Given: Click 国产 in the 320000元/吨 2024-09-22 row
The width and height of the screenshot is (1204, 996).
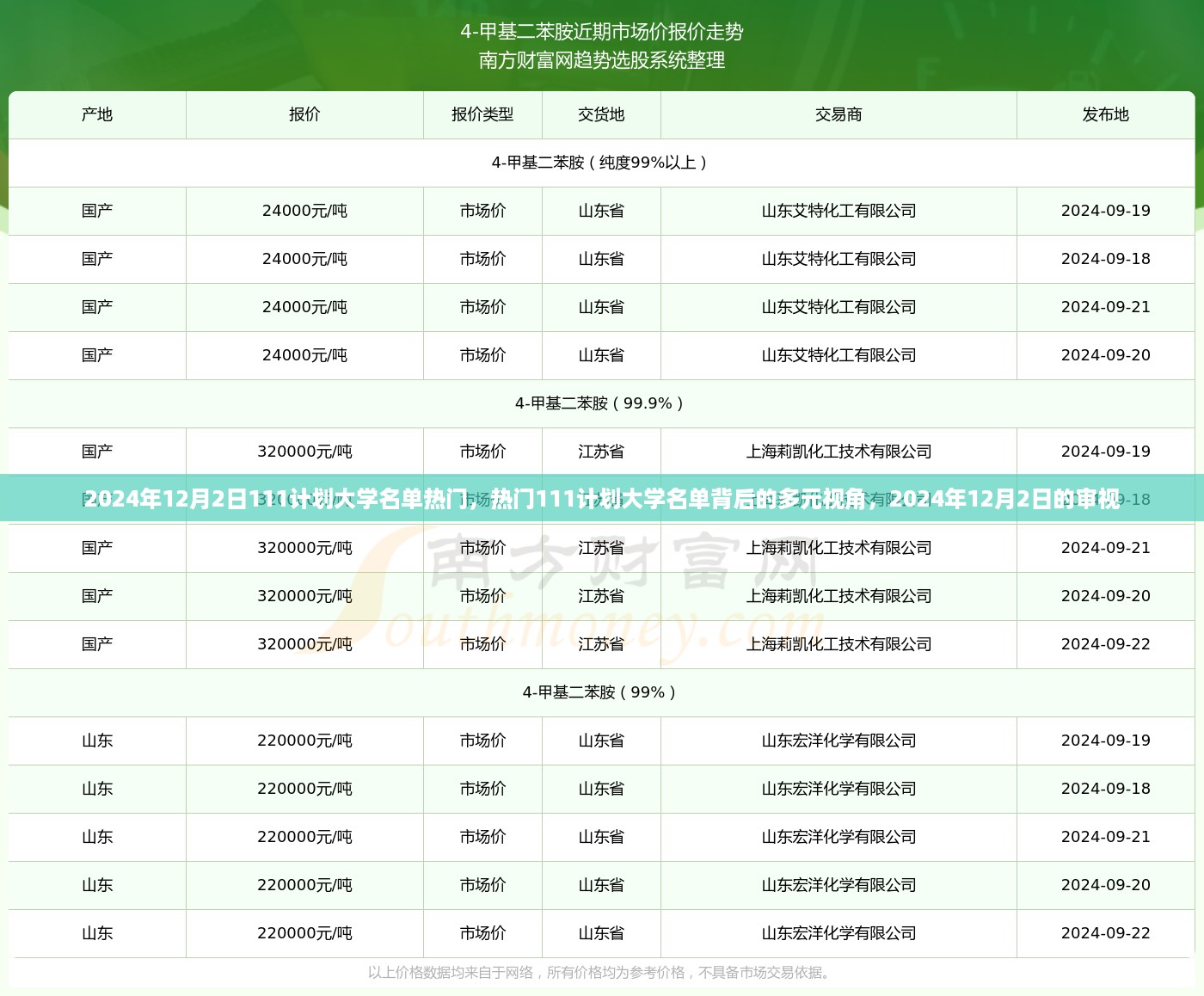Looking at the screenshot, I should (x=97, y=644).
